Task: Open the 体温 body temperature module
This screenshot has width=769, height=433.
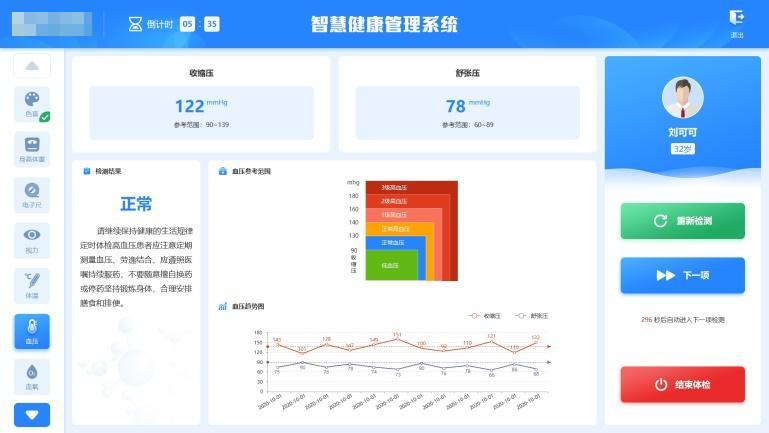Action: point(31,285)
